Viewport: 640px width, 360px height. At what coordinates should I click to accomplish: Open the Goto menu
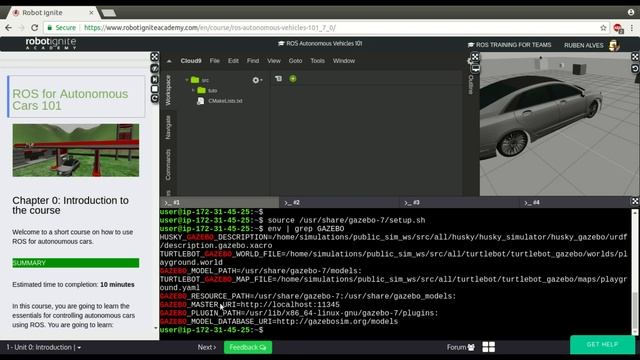[x=296, y=61]
